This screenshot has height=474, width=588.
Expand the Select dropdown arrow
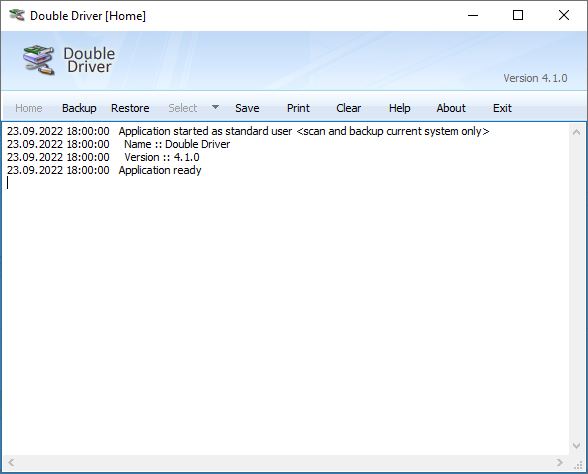tap(215, 108)
